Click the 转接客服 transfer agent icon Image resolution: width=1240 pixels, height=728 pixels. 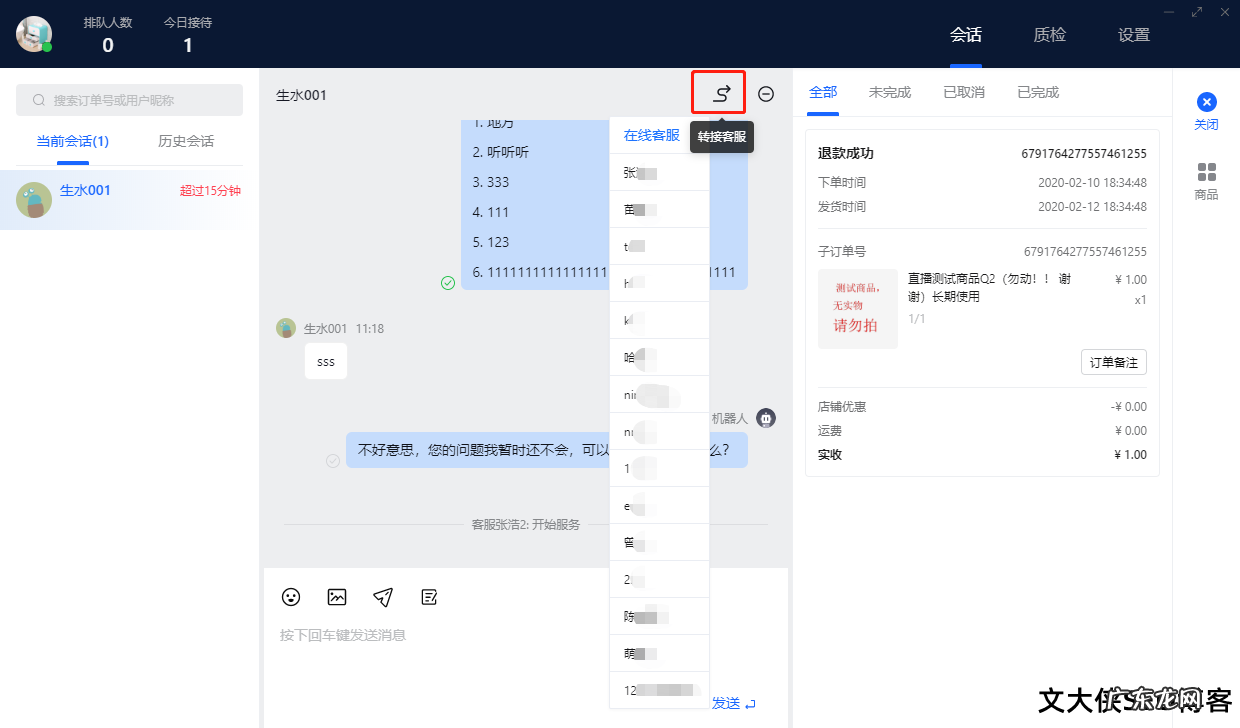(719, 92)
